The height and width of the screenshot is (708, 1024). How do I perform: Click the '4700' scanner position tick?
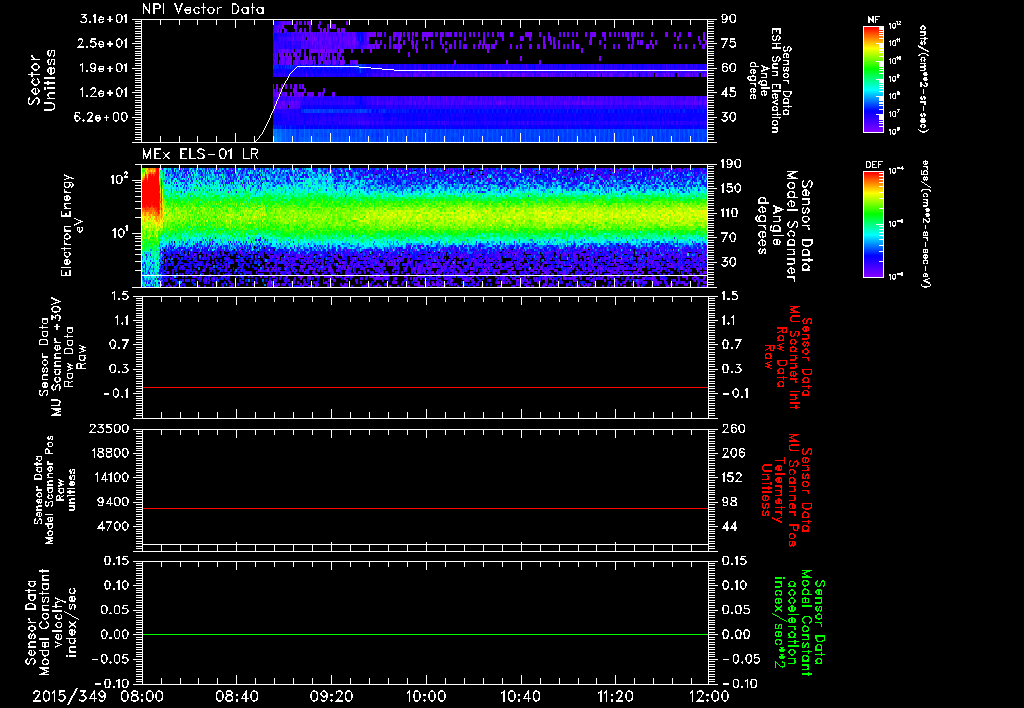[112, 526]
